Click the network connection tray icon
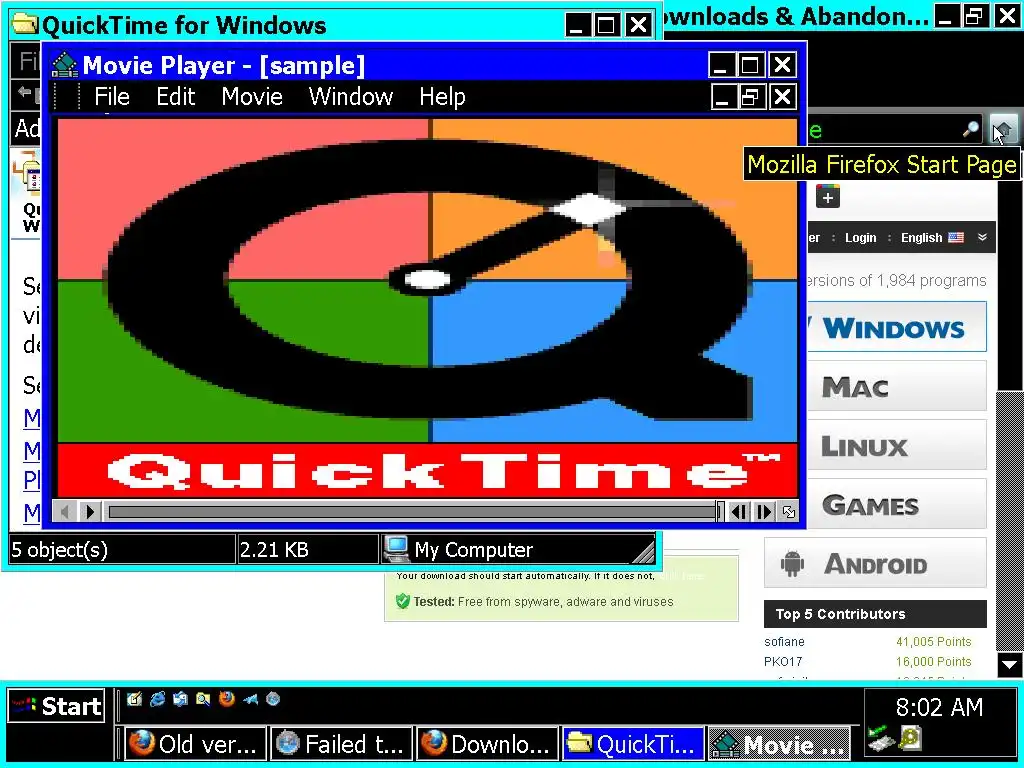The image size is (1024, 768). (x=880, y=739)
